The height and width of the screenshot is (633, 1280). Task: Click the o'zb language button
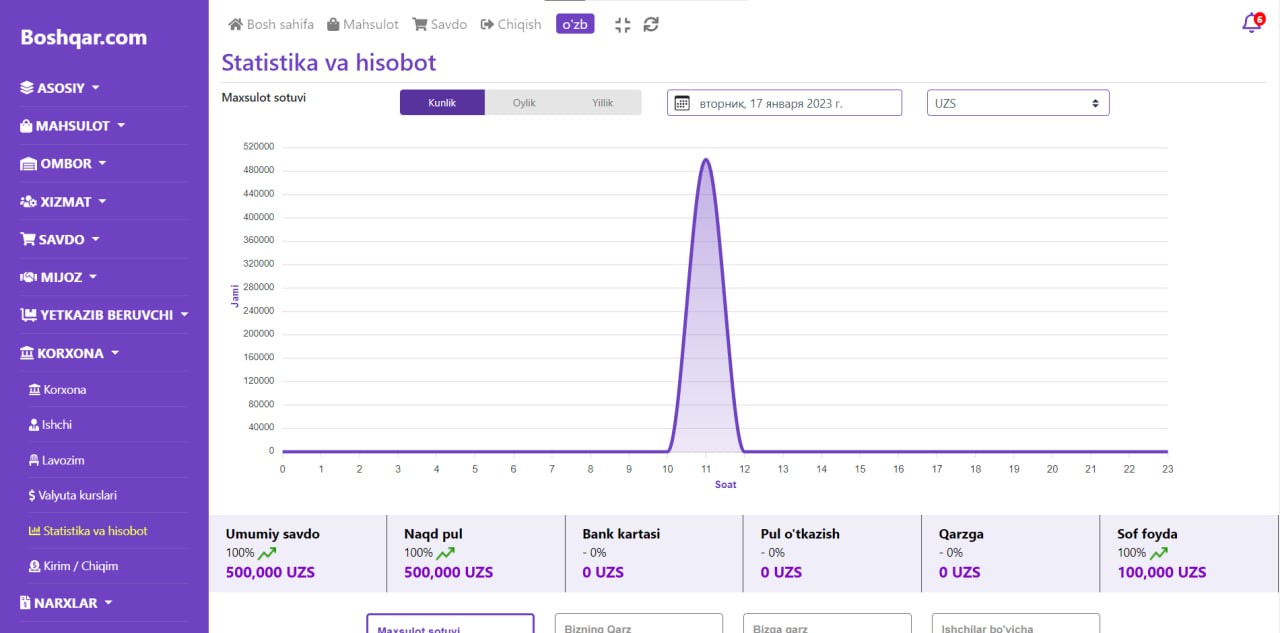click(575, 24)
